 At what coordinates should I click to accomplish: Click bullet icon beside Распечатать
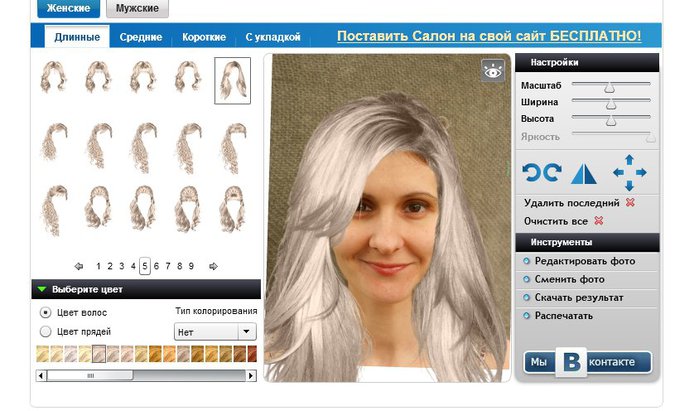coord(526,316)
